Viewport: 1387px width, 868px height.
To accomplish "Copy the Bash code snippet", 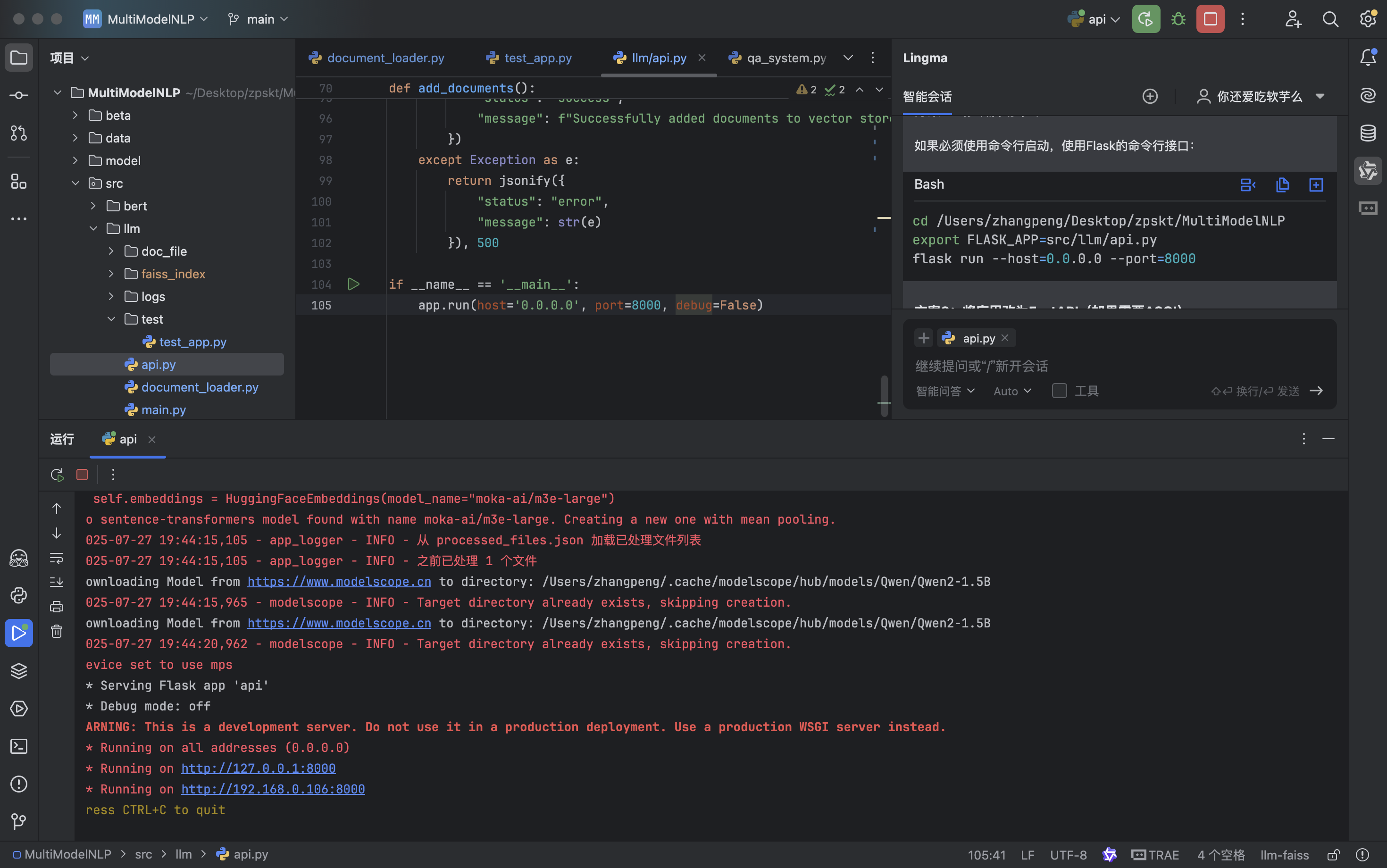I will (x=1282, y=185).
